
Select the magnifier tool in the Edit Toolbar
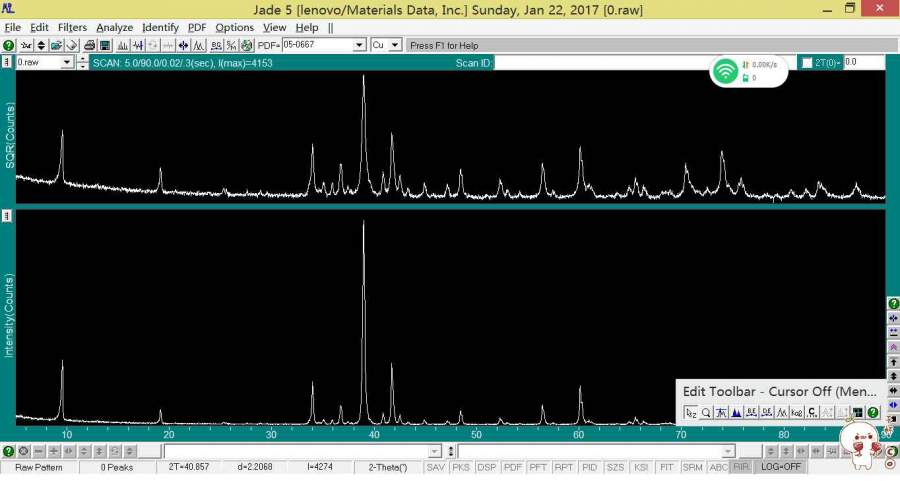pyautogui.click(x=706, y=413)
